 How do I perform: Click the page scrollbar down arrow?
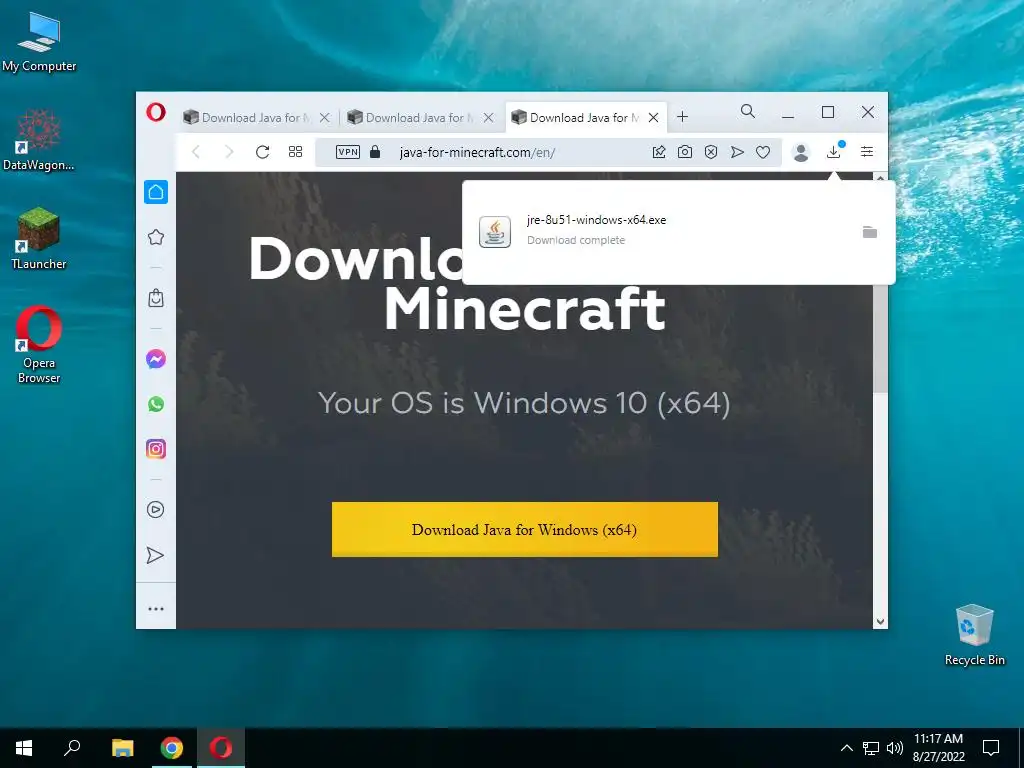click(x=880, y=622)
